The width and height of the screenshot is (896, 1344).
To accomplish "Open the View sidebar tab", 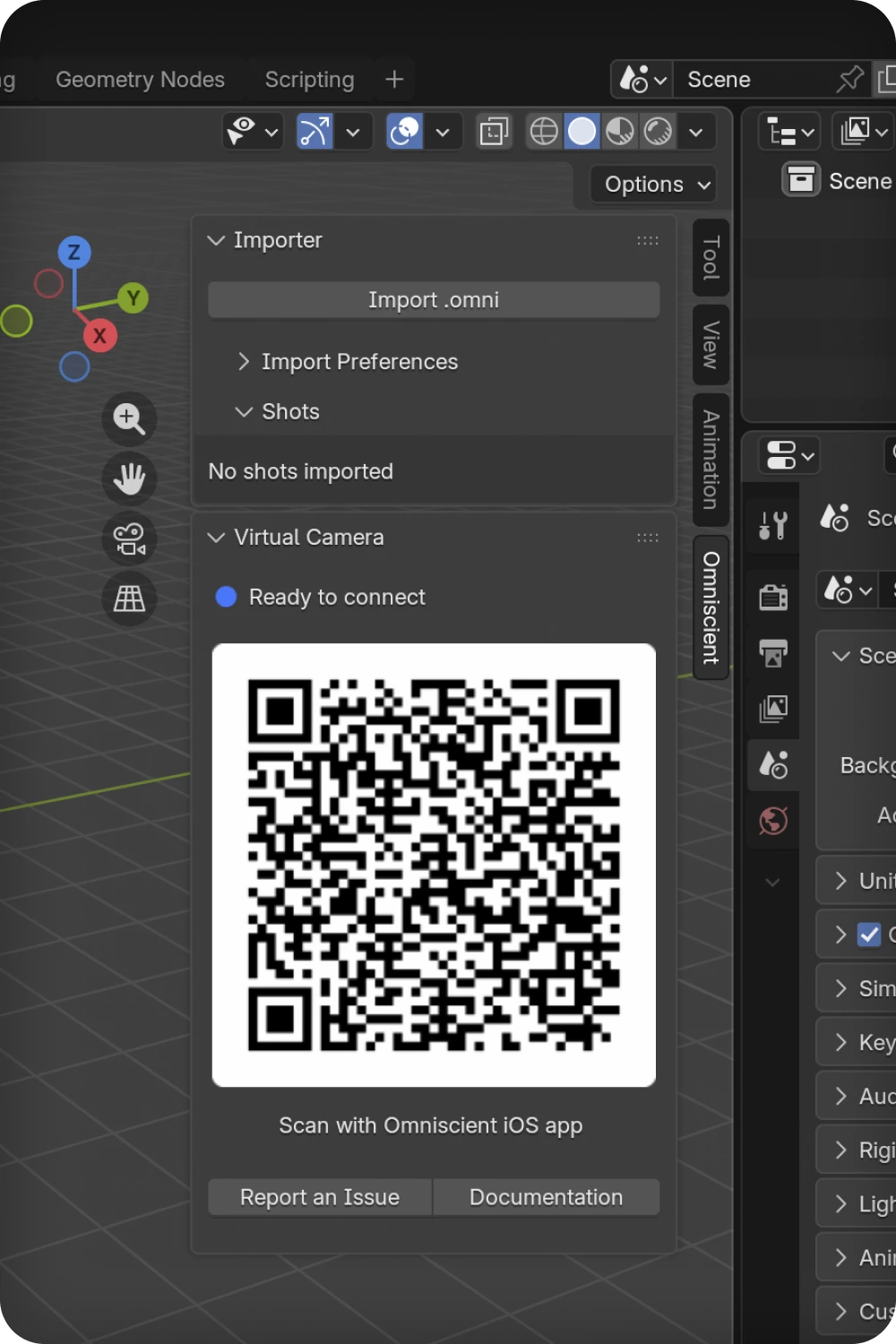I will tap(711, 345).
